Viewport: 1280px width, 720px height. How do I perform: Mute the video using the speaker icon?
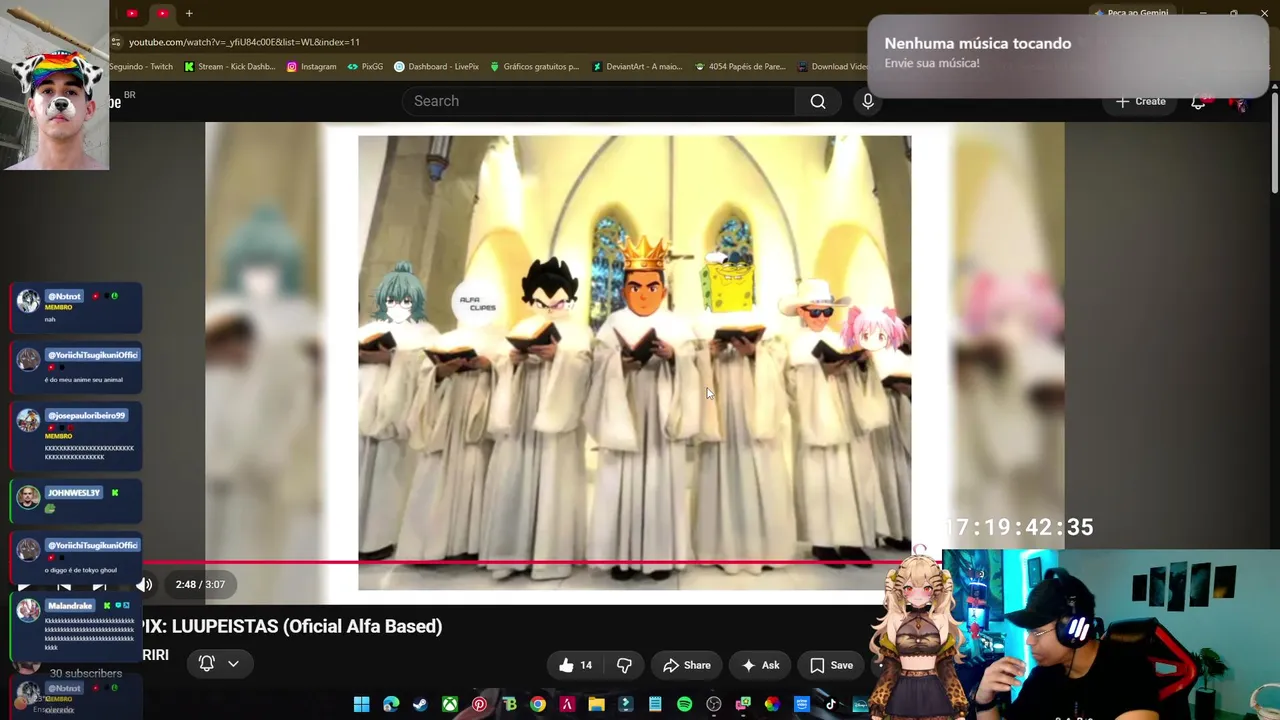click(x=144, y=585)
